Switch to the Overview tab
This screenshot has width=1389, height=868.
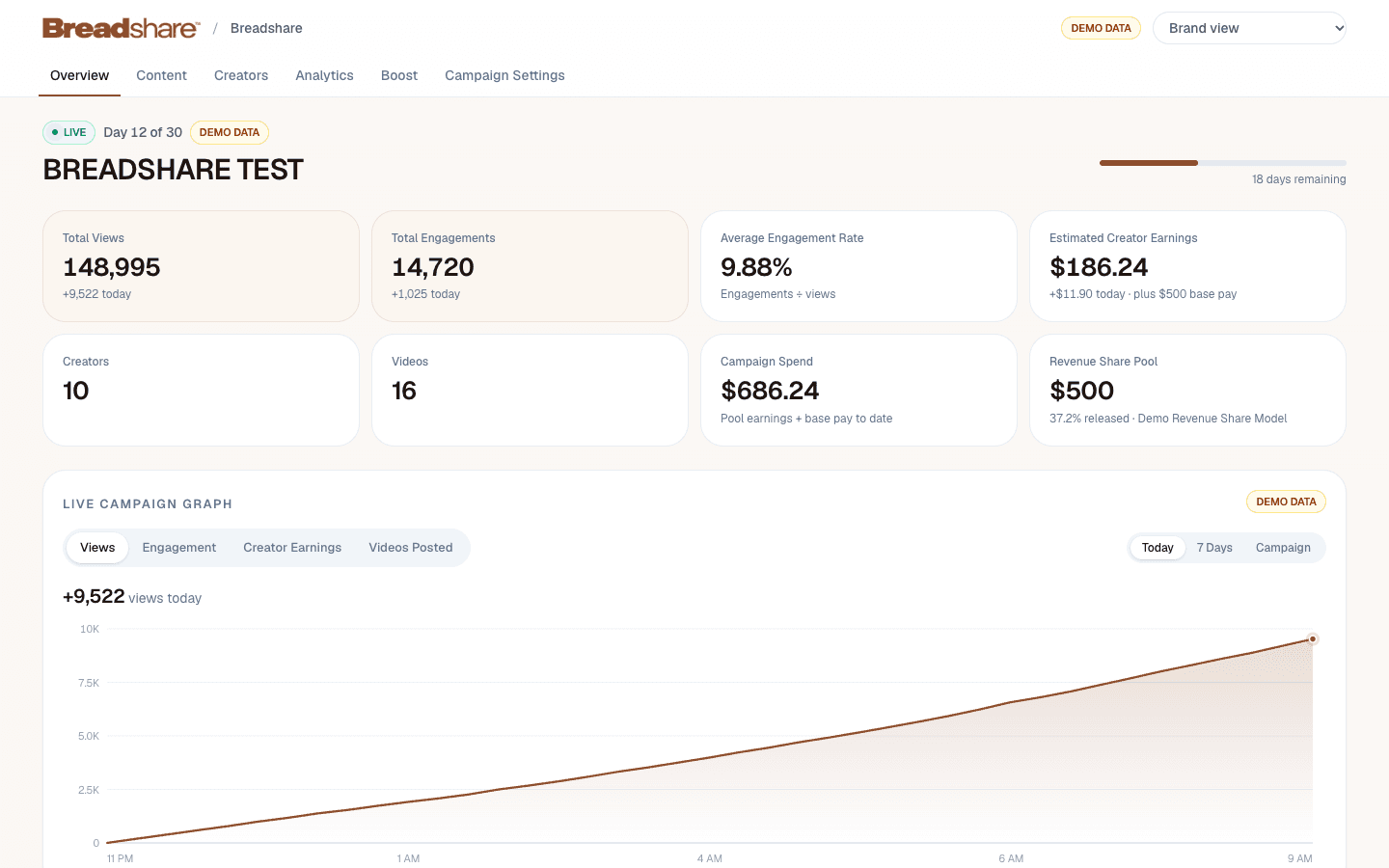(79, 75)
